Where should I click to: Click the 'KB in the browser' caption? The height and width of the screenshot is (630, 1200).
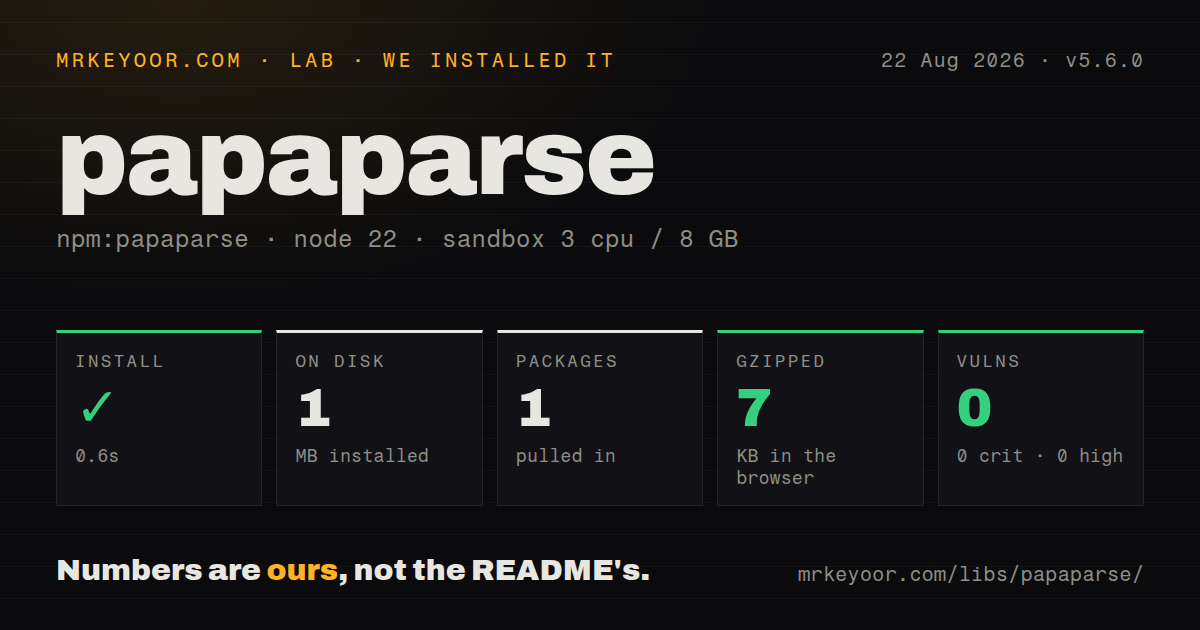tap(786, 467)
